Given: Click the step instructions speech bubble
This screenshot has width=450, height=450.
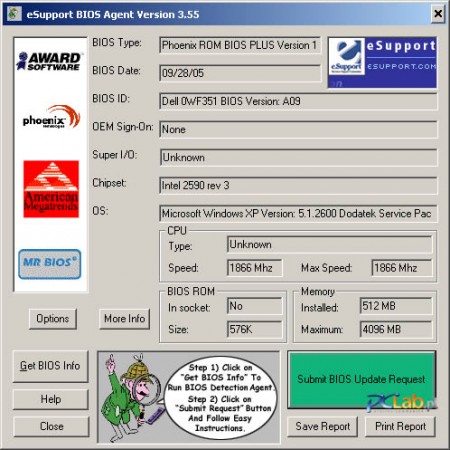Looking at the screenshot, I should (221, 397).
